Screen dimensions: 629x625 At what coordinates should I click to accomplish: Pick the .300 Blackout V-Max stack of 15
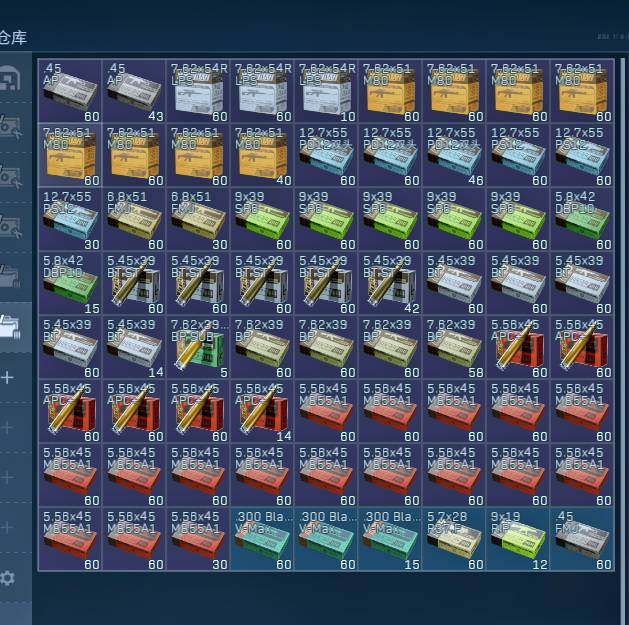click(390, 539)
